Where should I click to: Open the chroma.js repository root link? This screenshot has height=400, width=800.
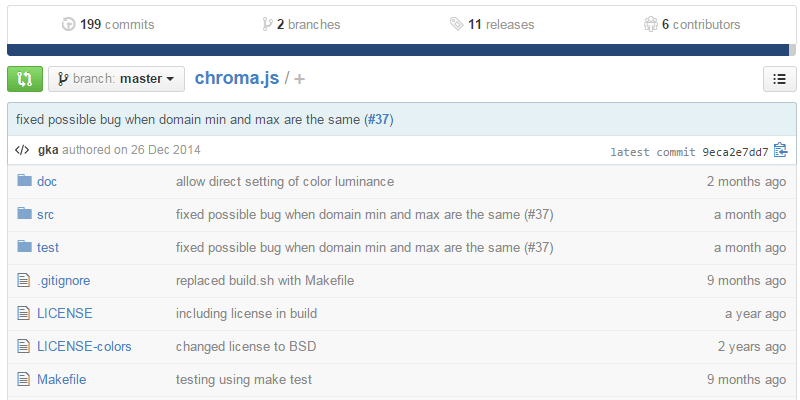pos(236,79)
